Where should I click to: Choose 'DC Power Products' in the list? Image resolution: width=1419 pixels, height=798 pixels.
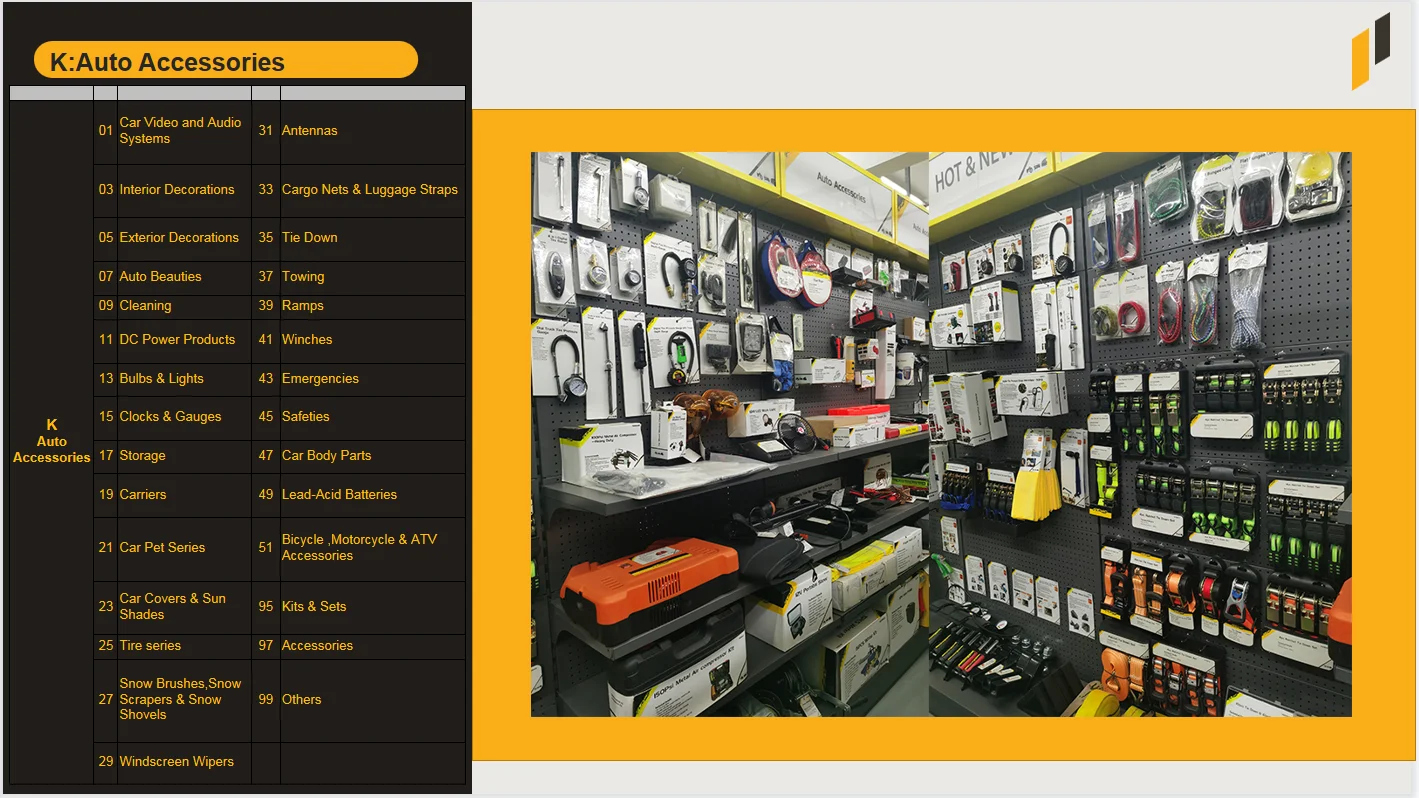point(177,340)
